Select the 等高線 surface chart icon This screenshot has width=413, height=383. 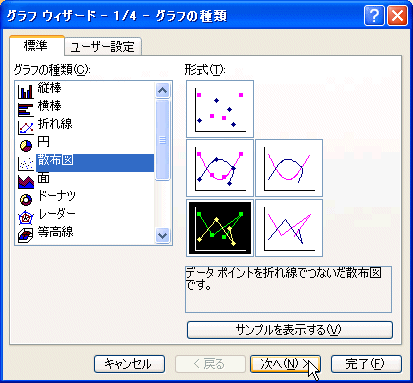click(26, 235)
